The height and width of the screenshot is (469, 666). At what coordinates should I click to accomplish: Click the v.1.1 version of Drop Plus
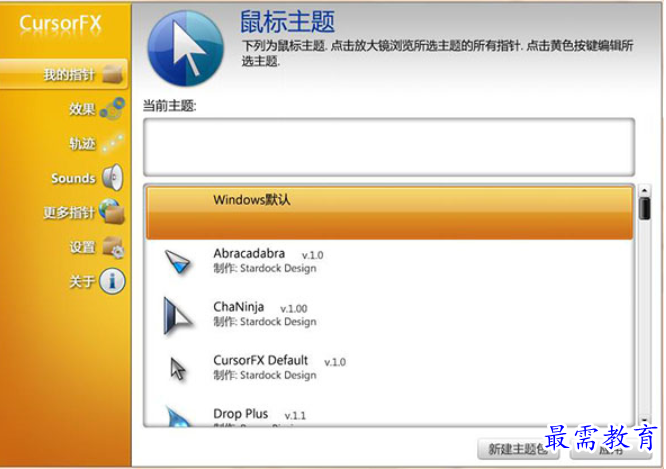[x=295, y=415]
